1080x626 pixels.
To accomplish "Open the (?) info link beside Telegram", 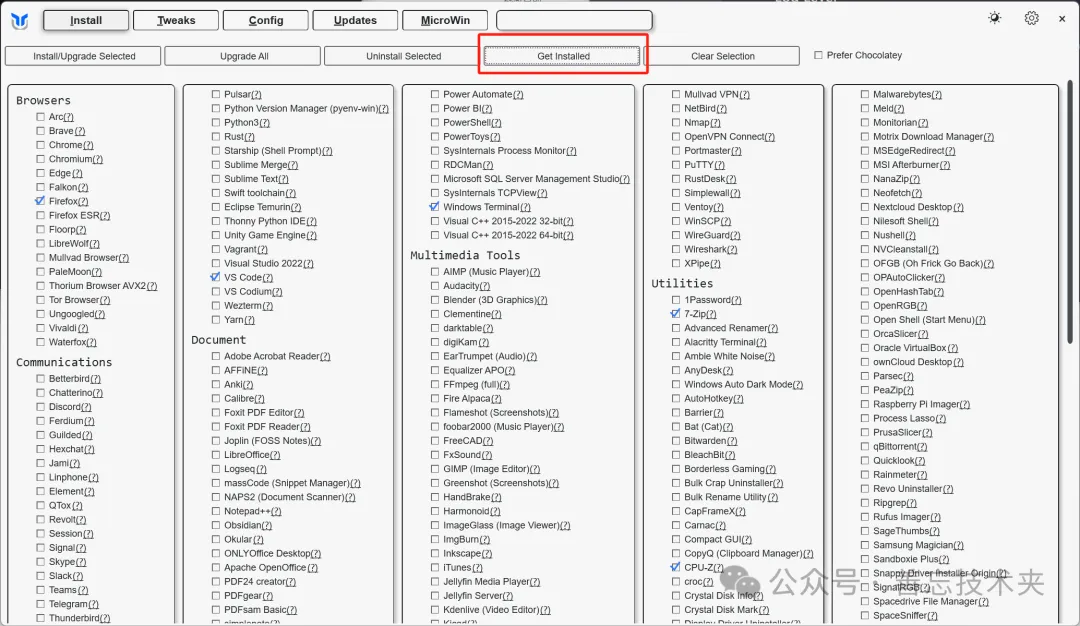I will pyautogui.click(x=93, y=604).
